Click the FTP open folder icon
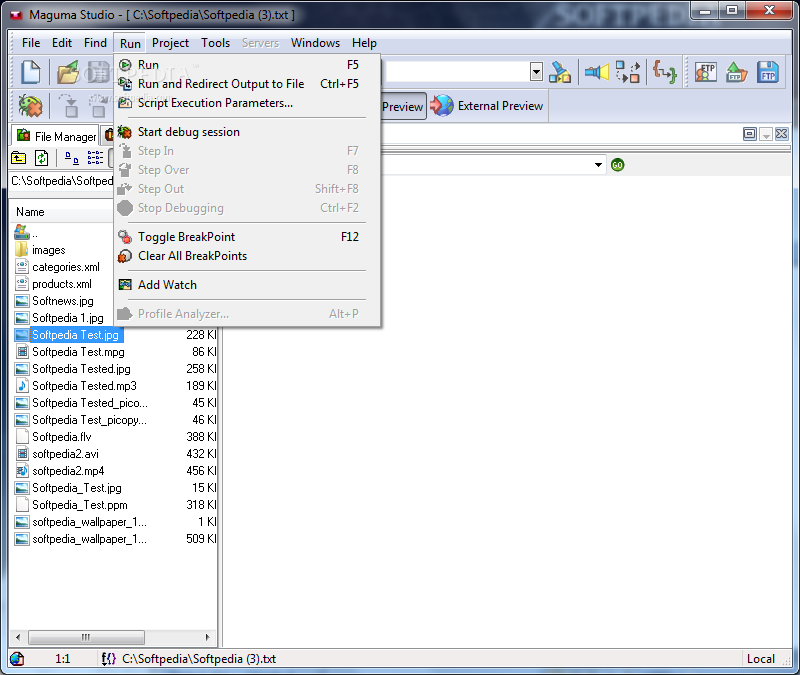The width and height of the screenshot is (800, 675). pos(736,72)
